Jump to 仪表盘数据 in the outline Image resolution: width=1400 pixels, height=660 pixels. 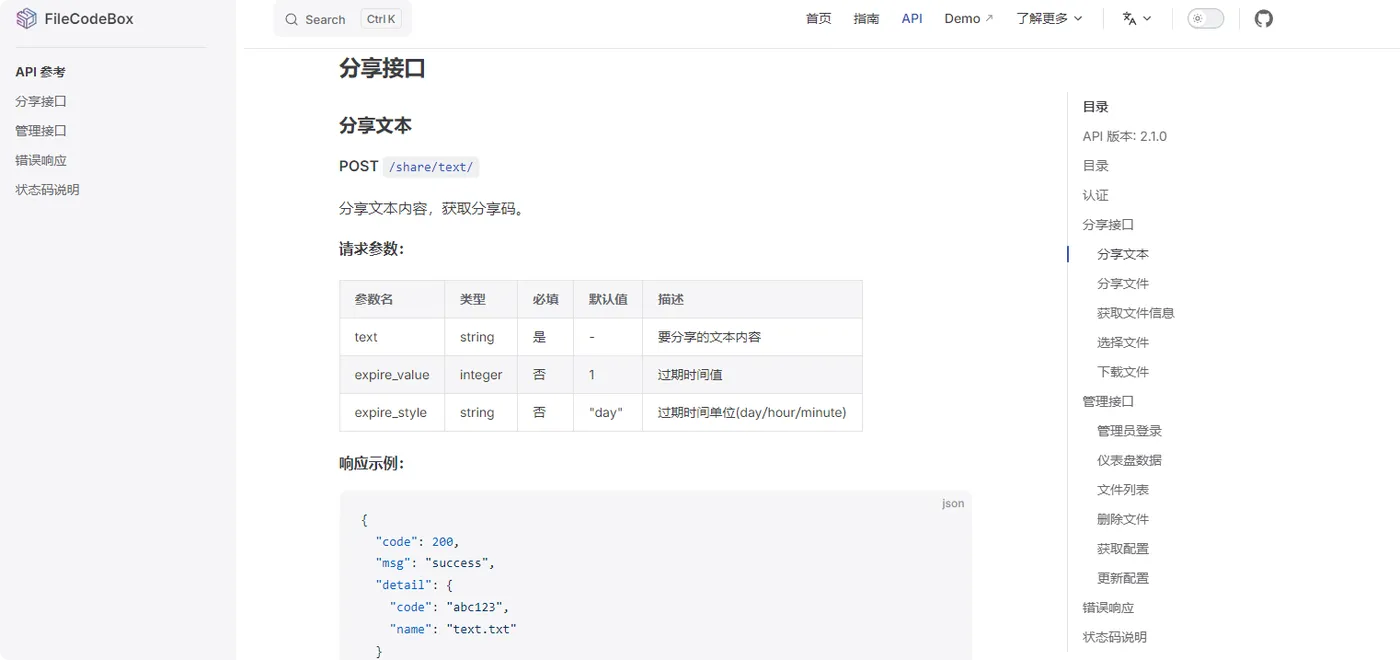tap(1129, 460)
